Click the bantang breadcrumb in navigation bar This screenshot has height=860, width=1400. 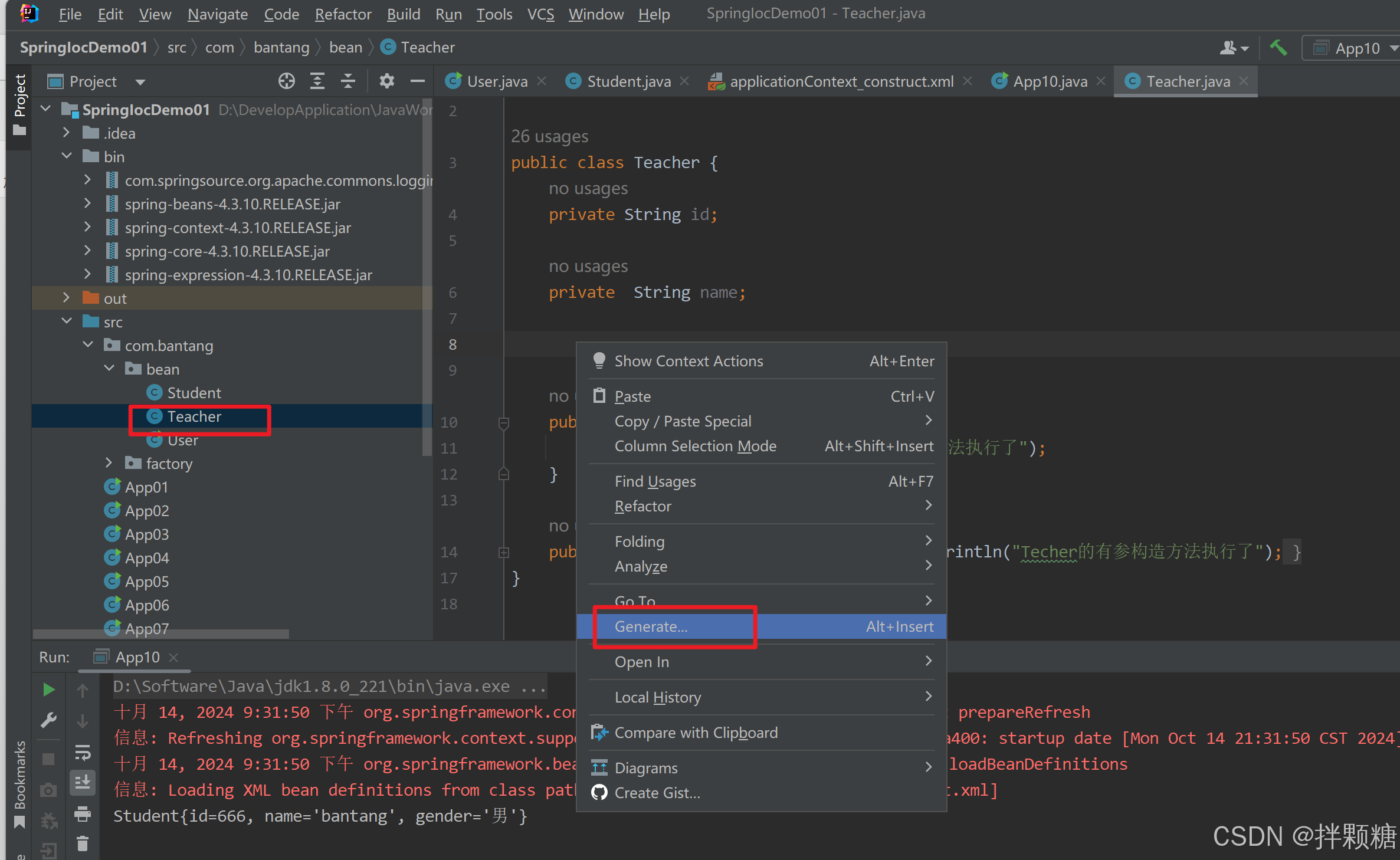coord(281,48)
